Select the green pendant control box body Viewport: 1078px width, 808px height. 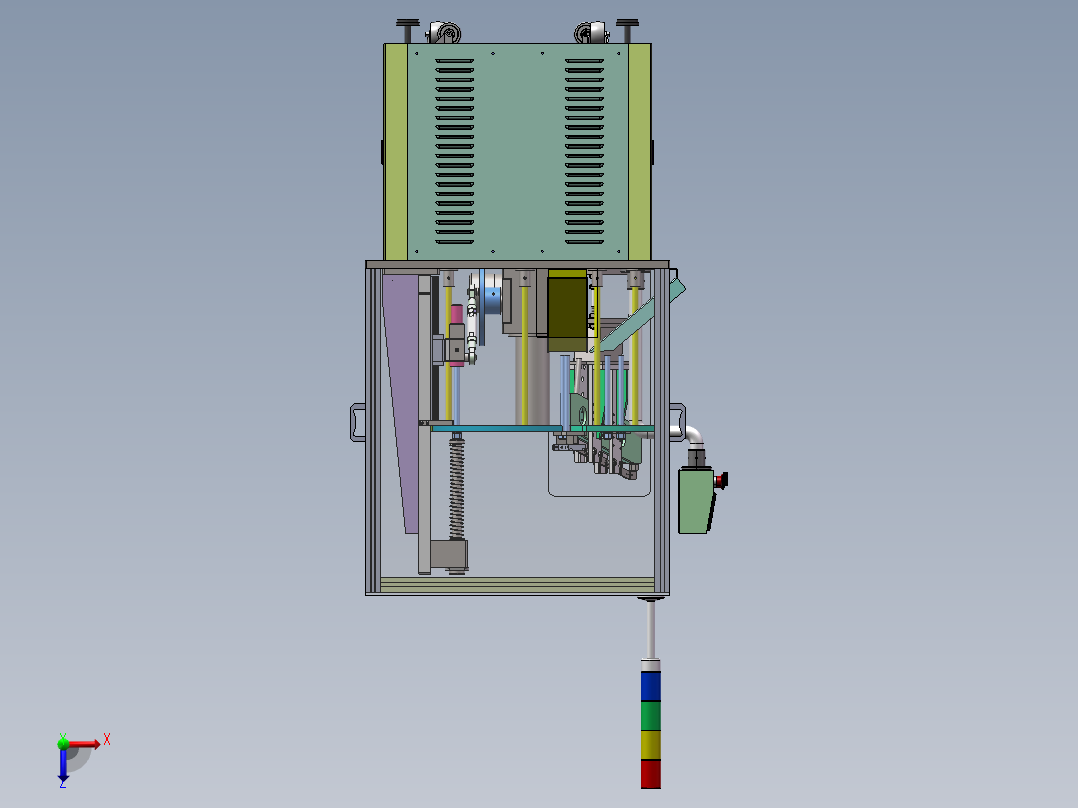(x=696, y=501)
